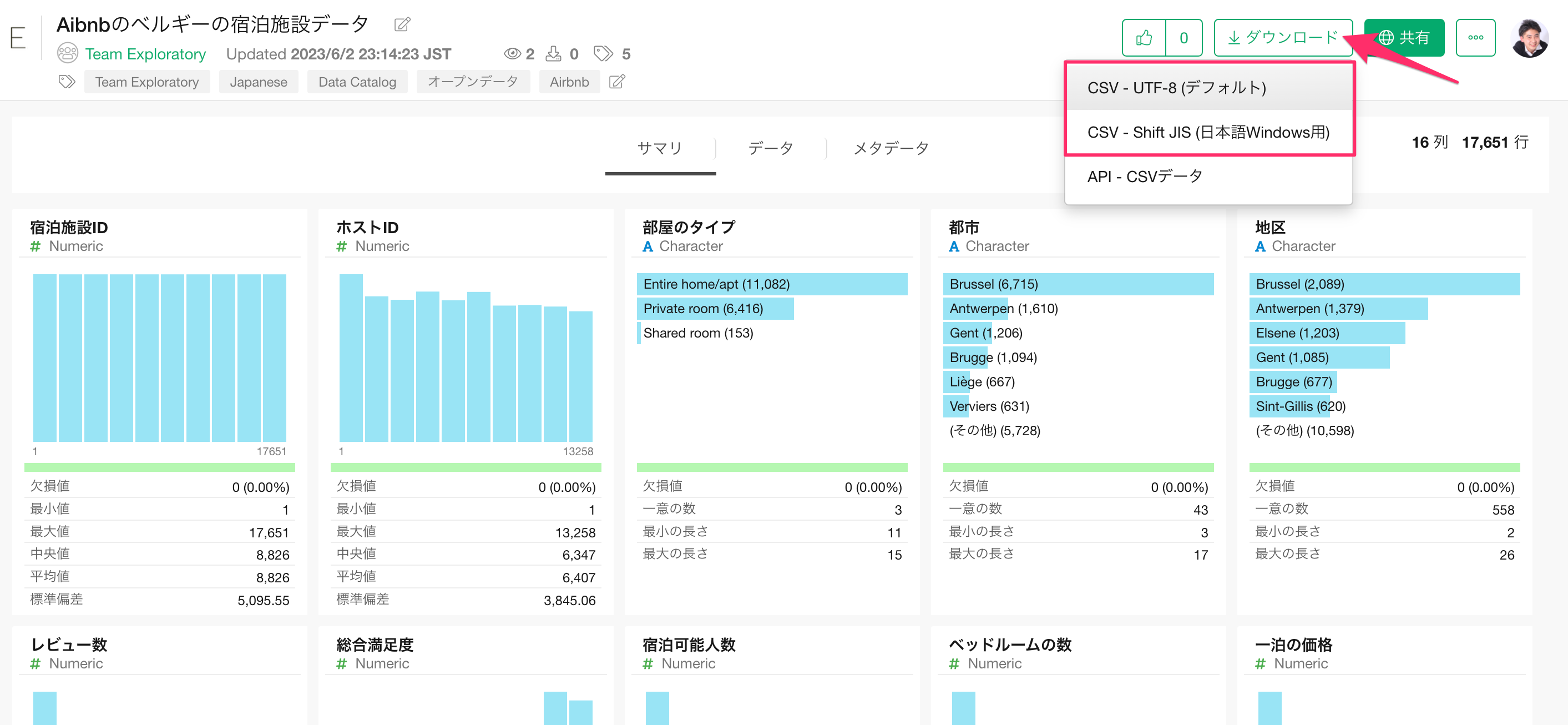Click Liège (667) bar
Viewport: 1568px width, 725px height.
click(1078, 381)
